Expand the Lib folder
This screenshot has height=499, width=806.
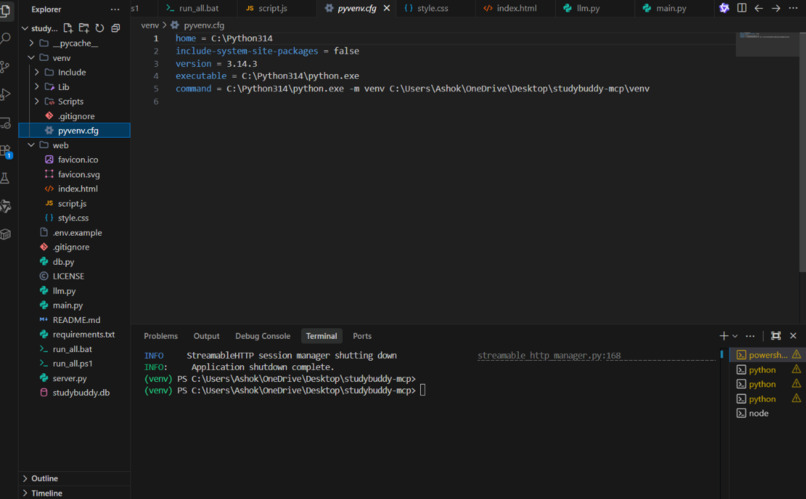pos(36,87)
